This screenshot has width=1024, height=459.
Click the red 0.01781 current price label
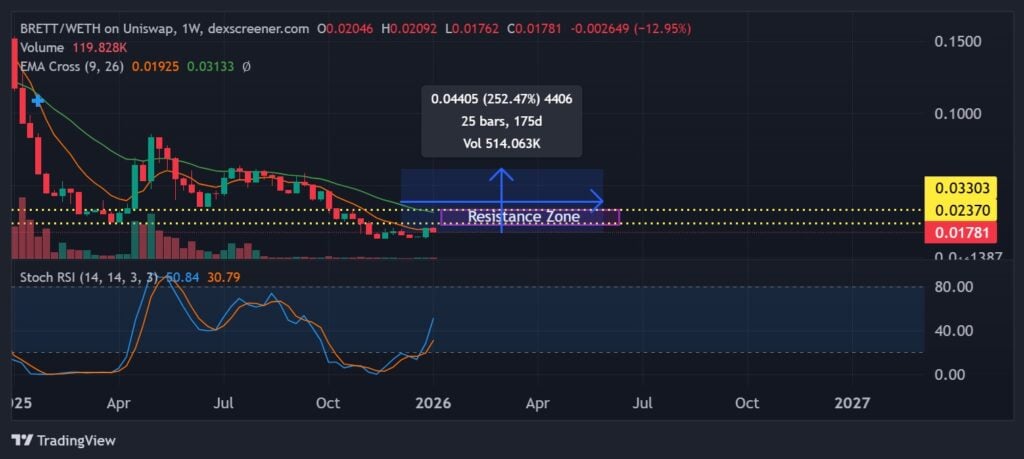(961, 232)
